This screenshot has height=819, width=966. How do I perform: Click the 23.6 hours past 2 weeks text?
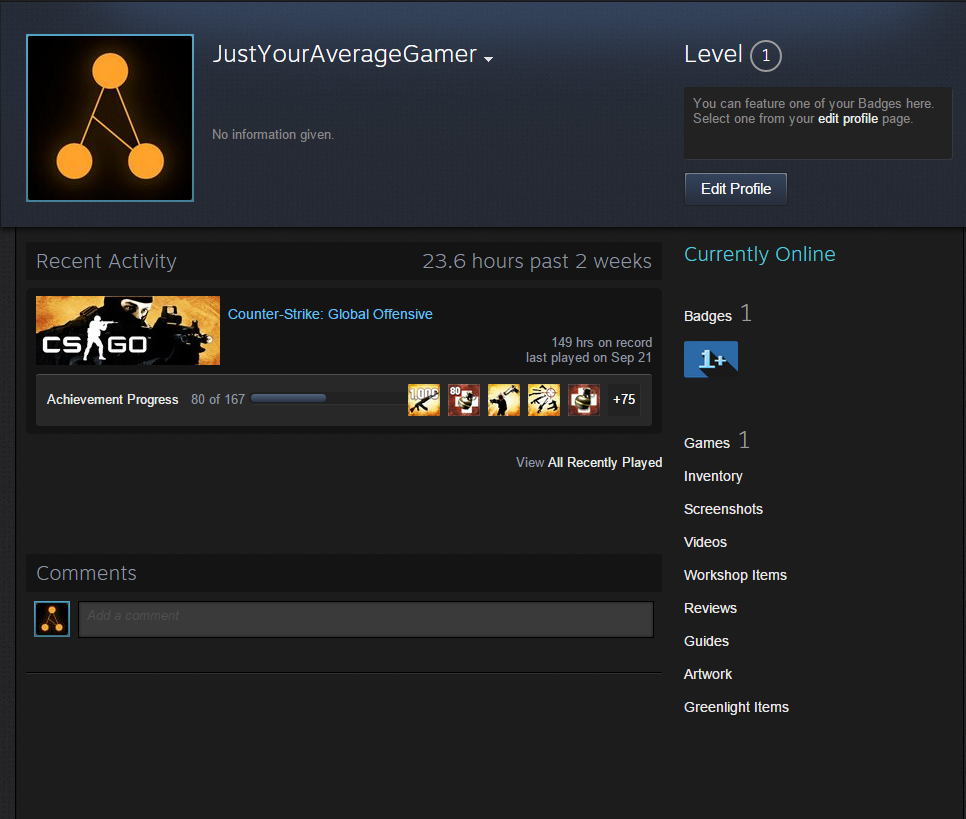pyautogui.click(x=537, y=261)
